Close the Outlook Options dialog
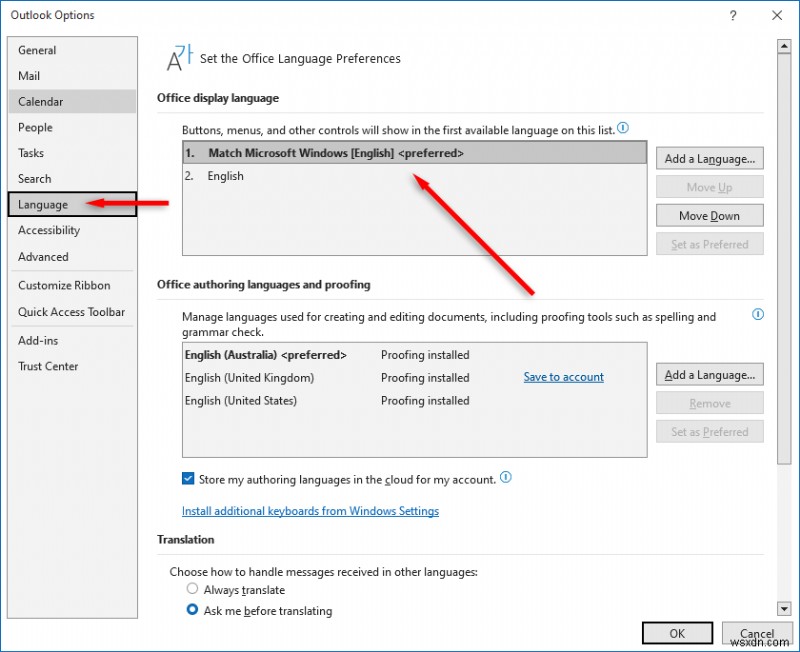800x652 pixels. [x=777, y=15]
